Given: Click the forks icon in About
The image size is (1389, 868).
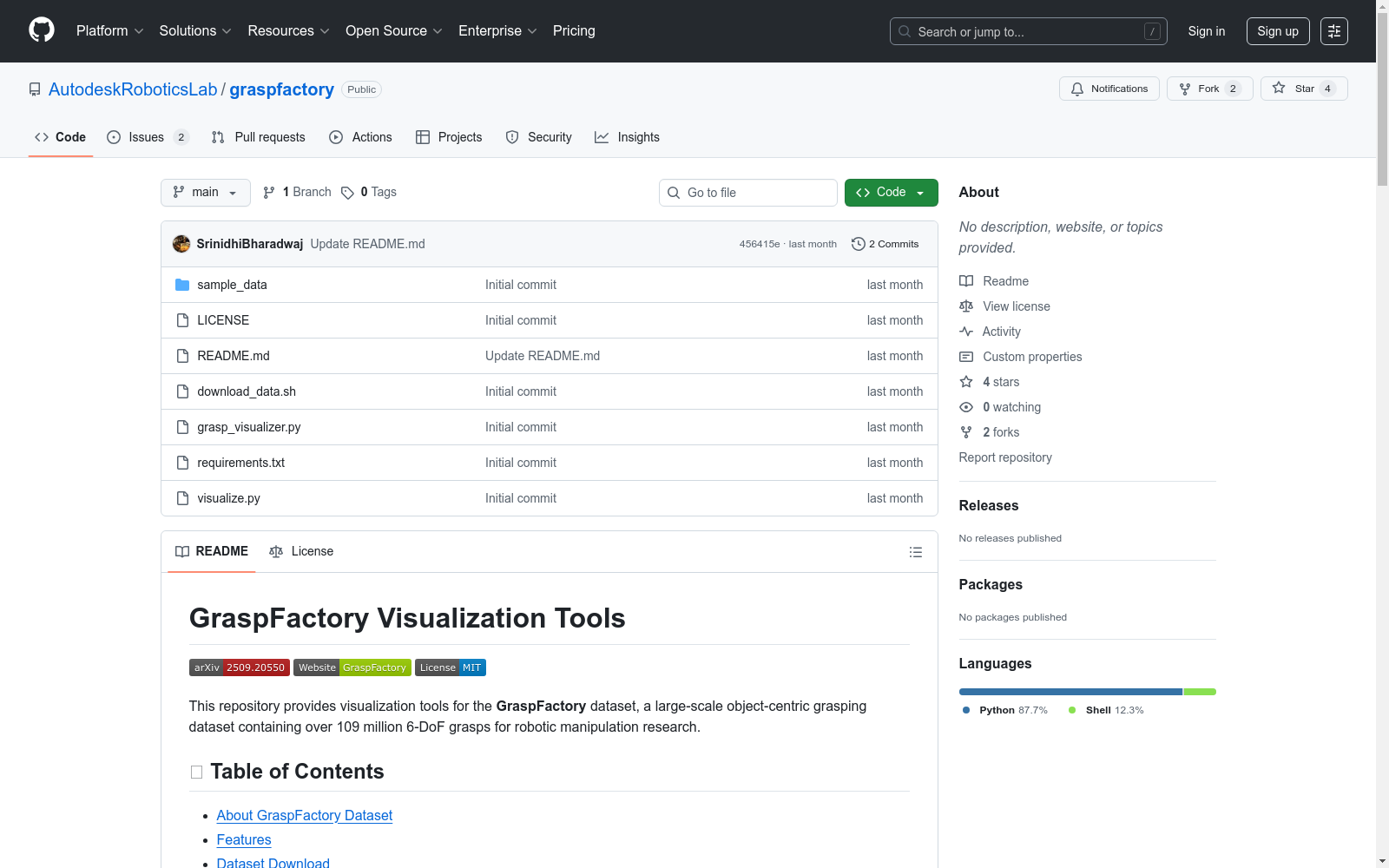Looking at the screenshot, I should coord(966,432).
